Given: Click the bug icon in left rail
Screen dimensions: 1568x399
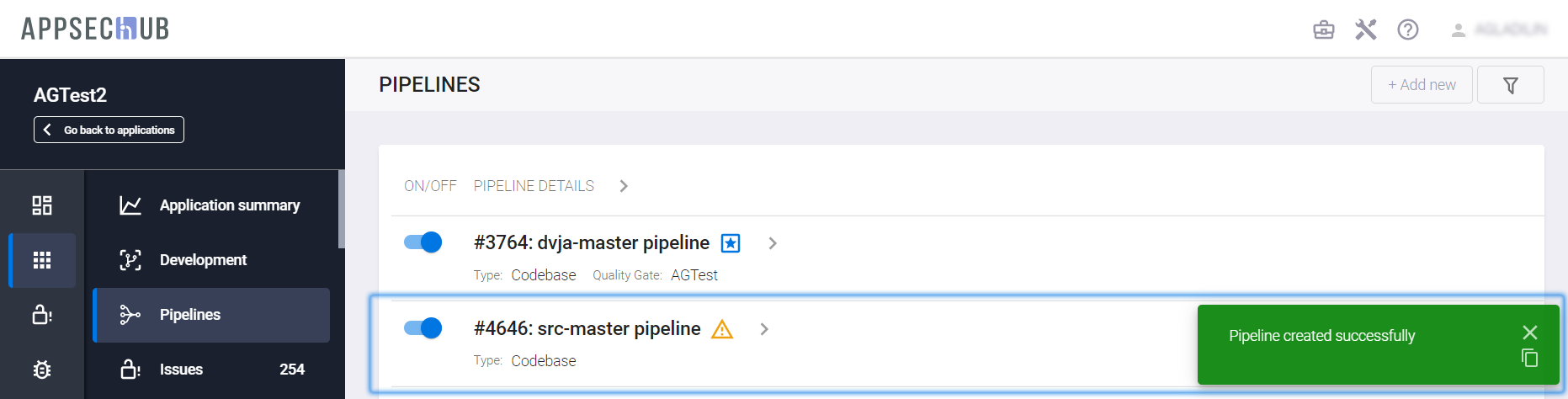Looking at the screenshot, I should [42, 370].
